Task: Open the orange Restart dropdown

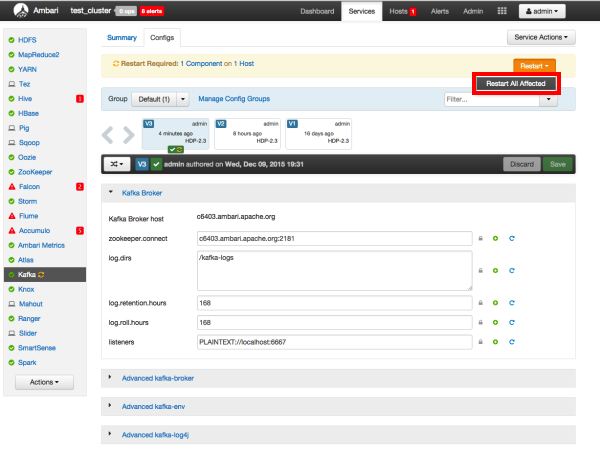Action: [534, 66]
